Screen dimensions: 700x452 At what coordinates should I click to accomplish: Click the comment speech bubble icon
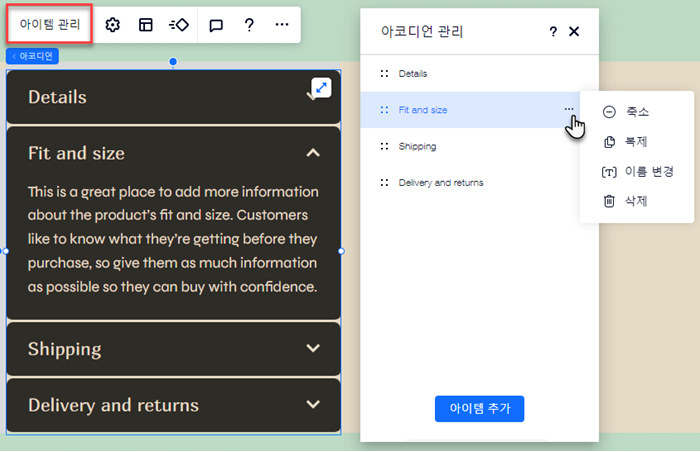pos(216,25)
